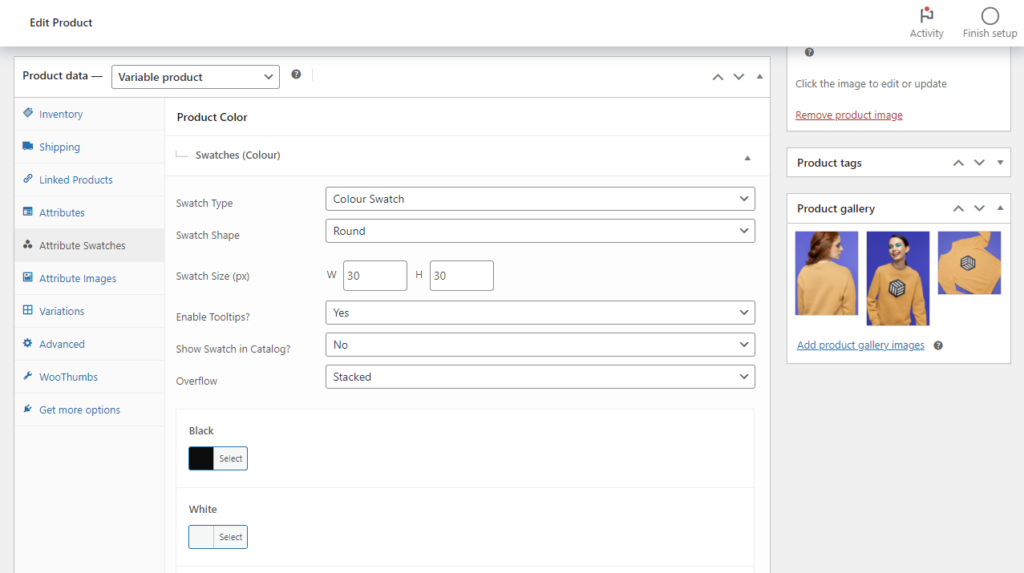The width and height of the screenshot is (1024, 573).
Task: Click help icon next to gallery link
Action: (x=938, y=345)
